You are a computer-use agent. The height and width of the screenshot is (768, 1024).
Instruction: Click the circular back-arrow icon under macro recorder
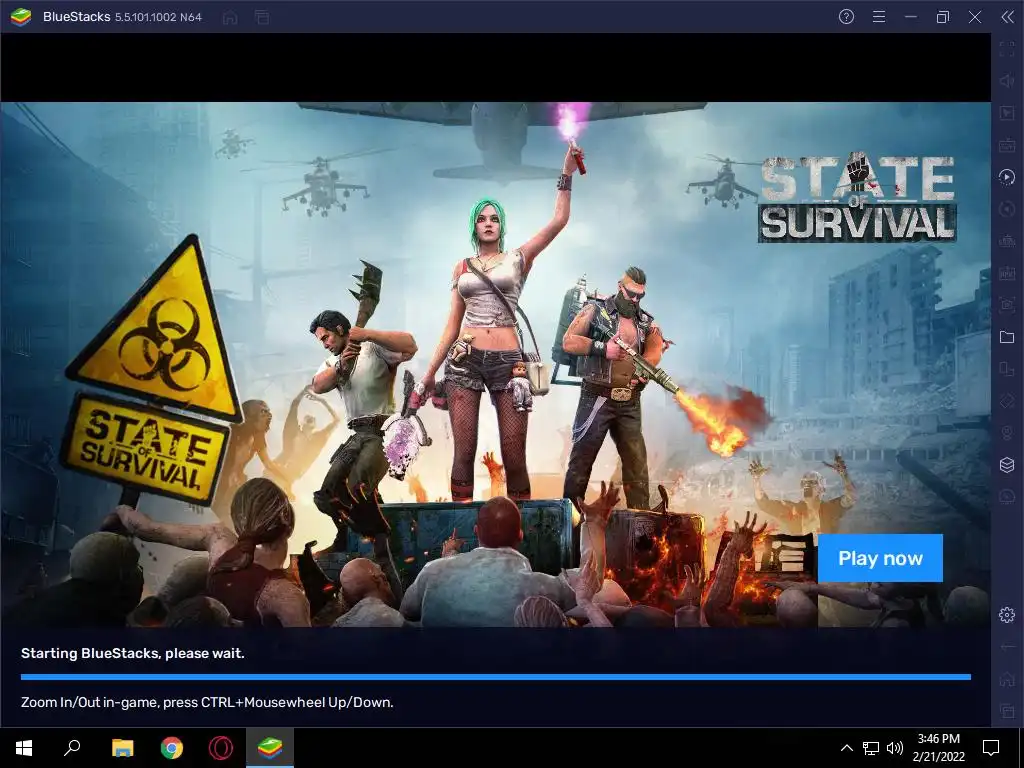click(x=1006, y=209)
